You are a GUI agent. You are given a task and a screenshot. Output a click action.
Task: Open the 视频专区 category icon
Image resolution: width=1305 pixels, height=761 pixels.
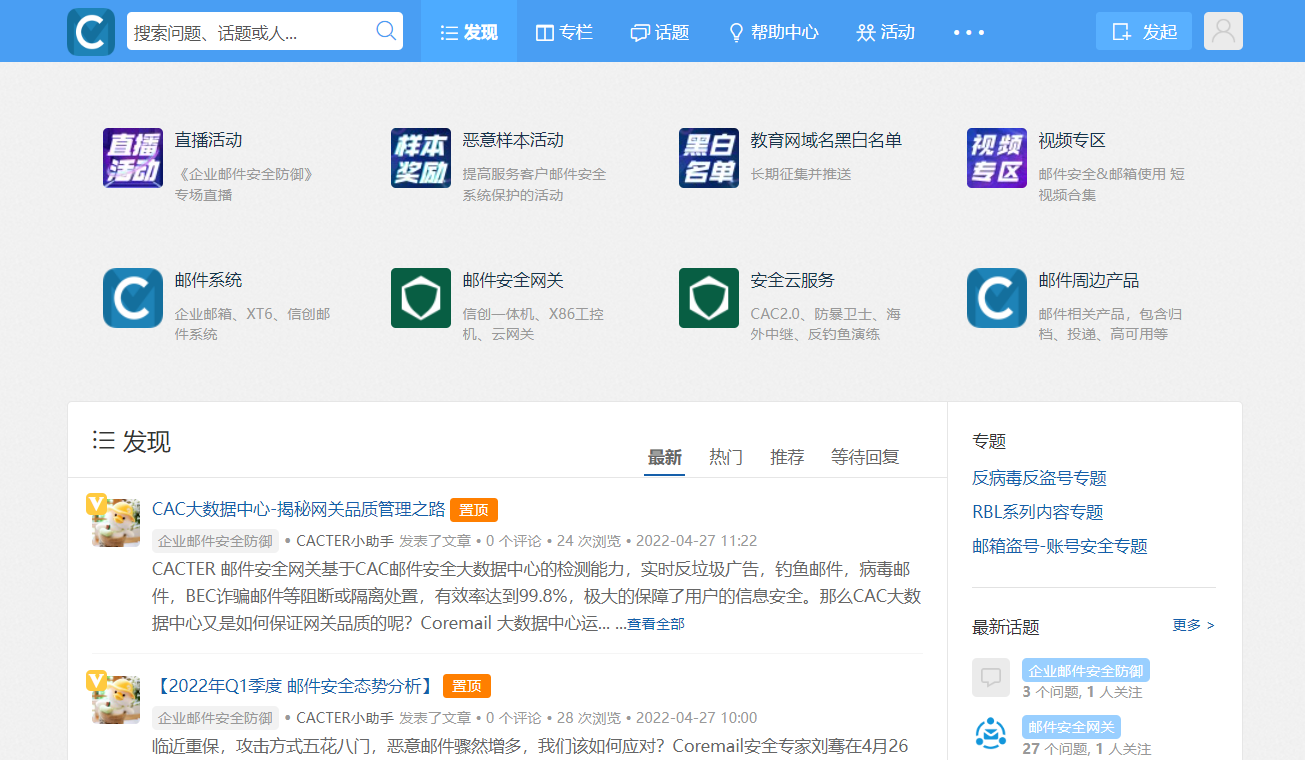pyautogui.click(x=997, y=158)
